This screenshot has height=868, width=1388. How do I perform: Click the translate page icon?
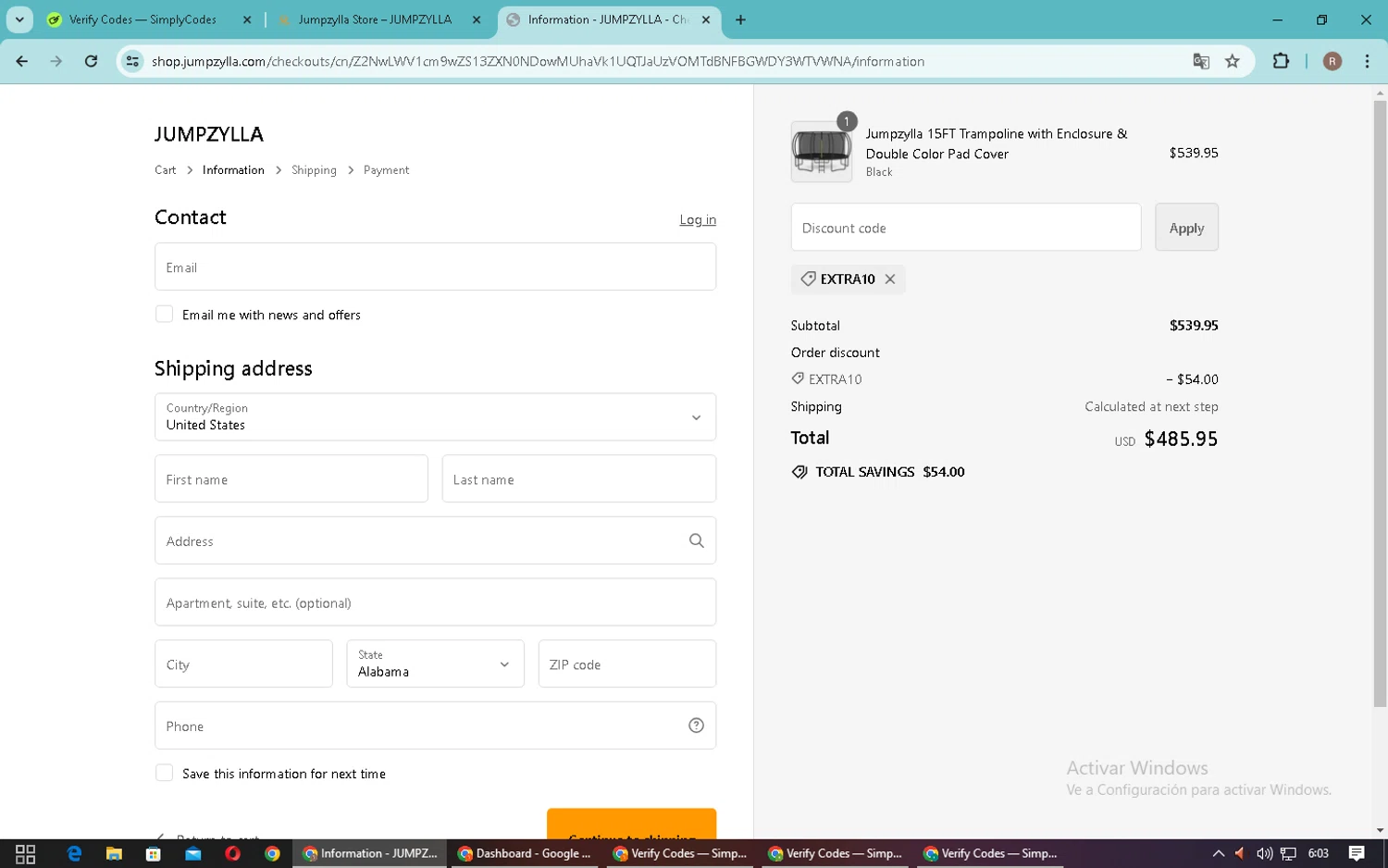pos(1201,61)
